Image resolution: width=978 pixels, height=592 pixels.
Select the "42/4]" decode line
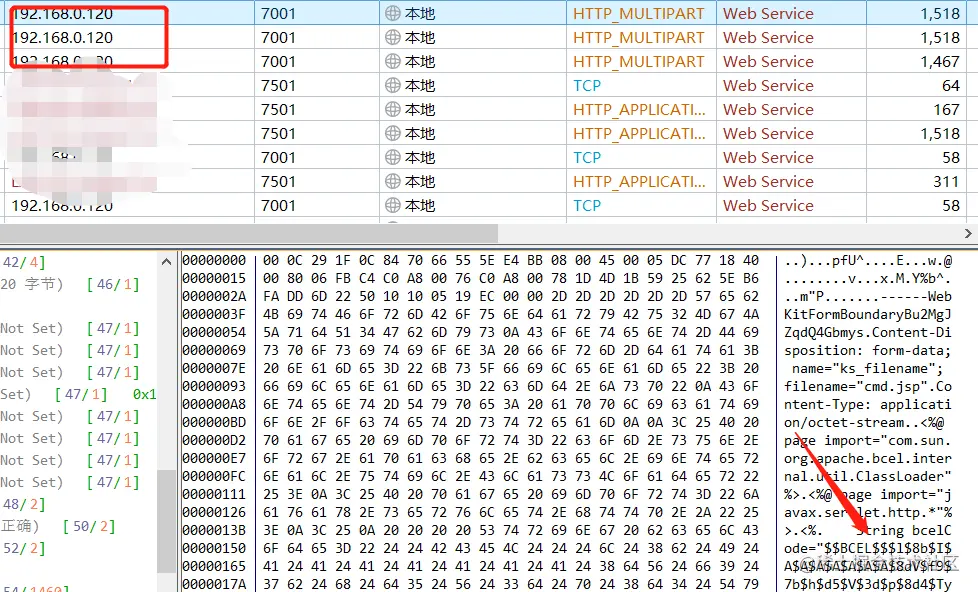tap(23, 262)
